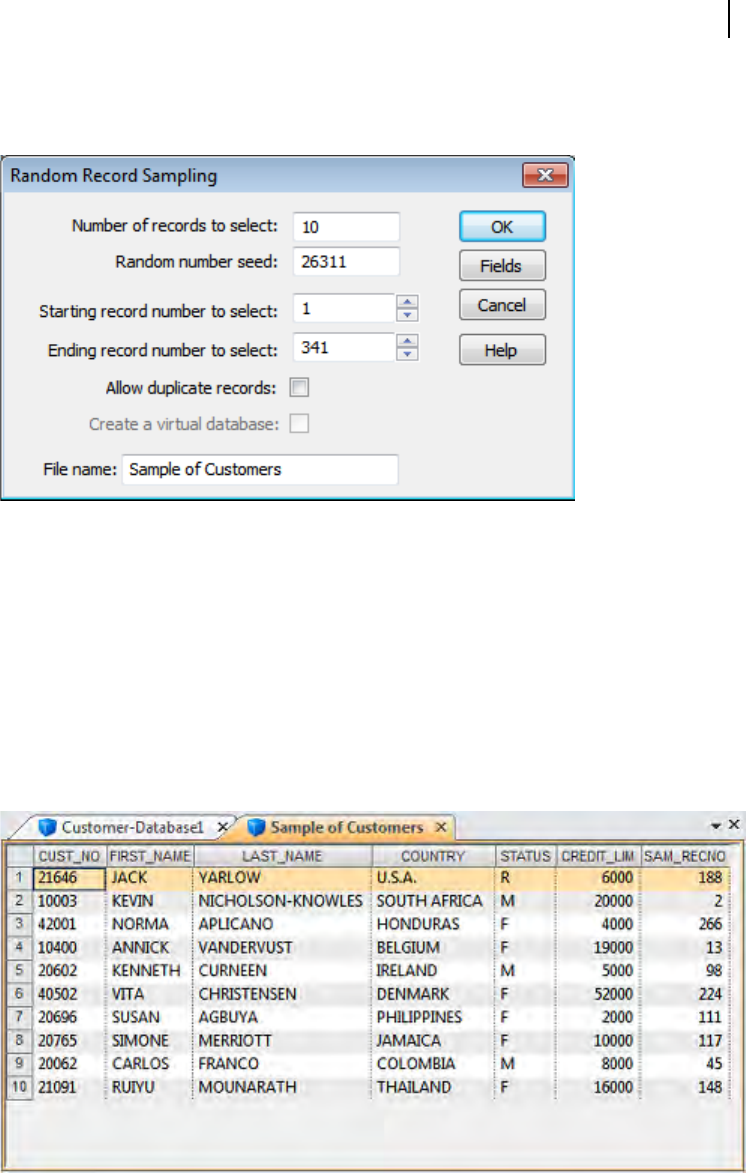Screen dimensions: 746x1173
Task: Click the COLOMBIA country cell
Action: (x=433, y=1064)
